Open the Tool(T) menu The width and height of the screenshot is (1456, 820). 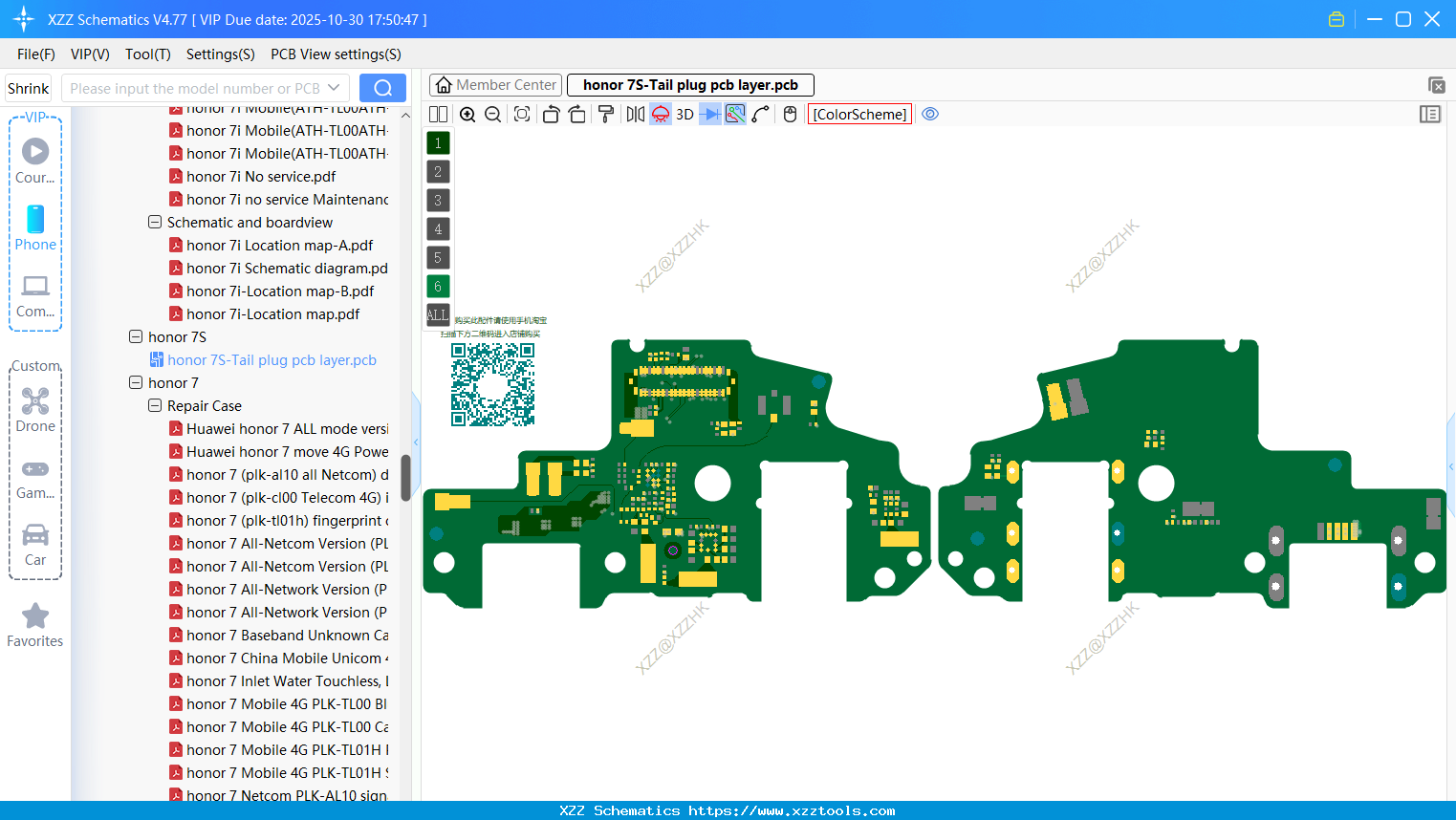tap(148, 54)
